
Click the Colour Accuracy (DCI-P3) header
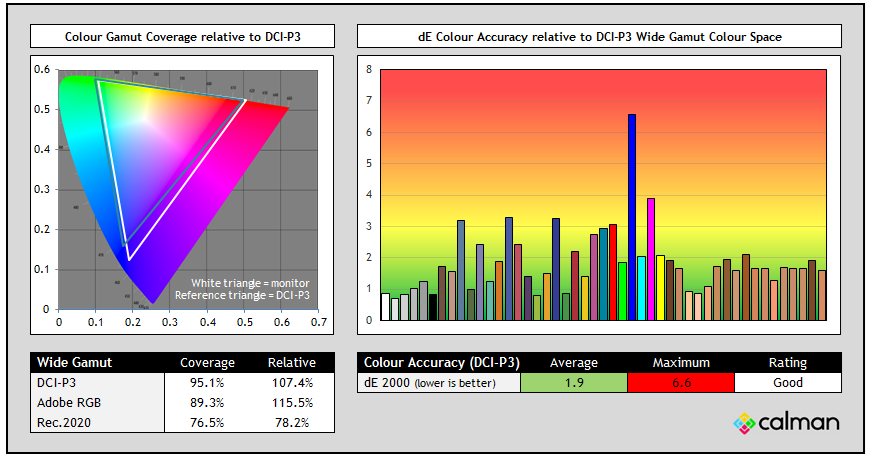coord(441,362)
